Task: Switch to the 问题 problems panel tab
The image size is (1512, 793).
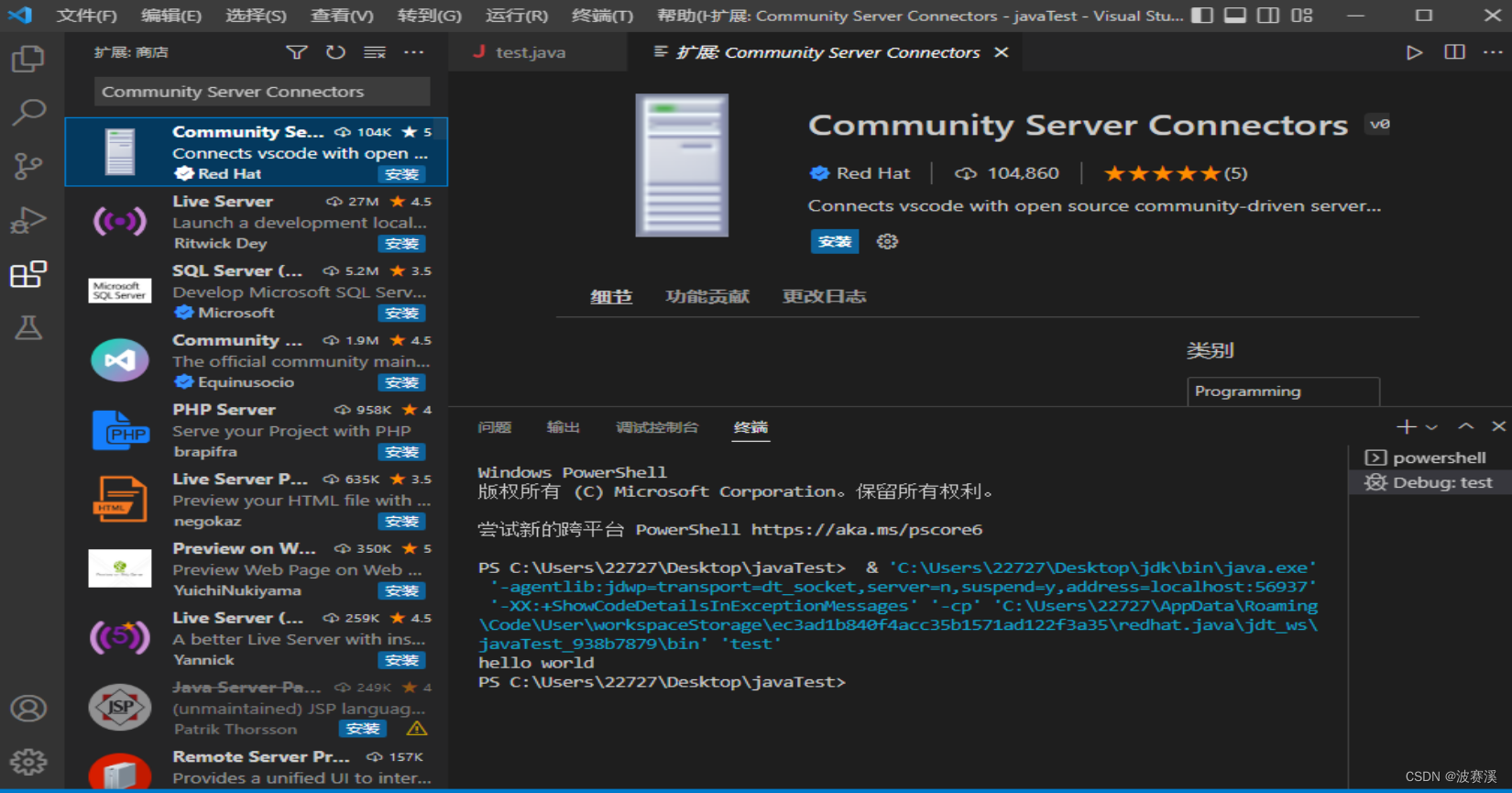Action: [495, 427]
